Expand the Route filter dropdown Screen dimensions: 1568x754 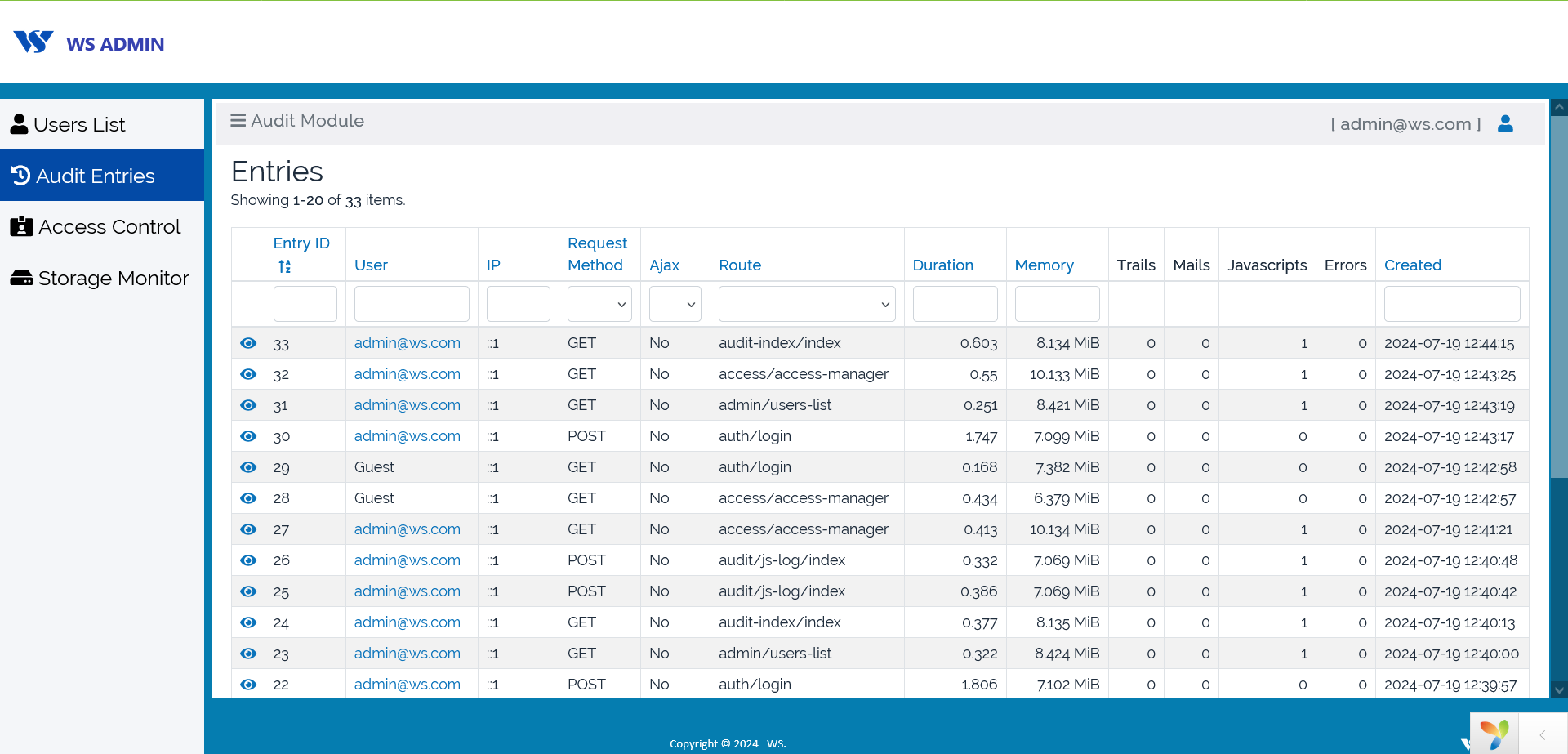806,304
